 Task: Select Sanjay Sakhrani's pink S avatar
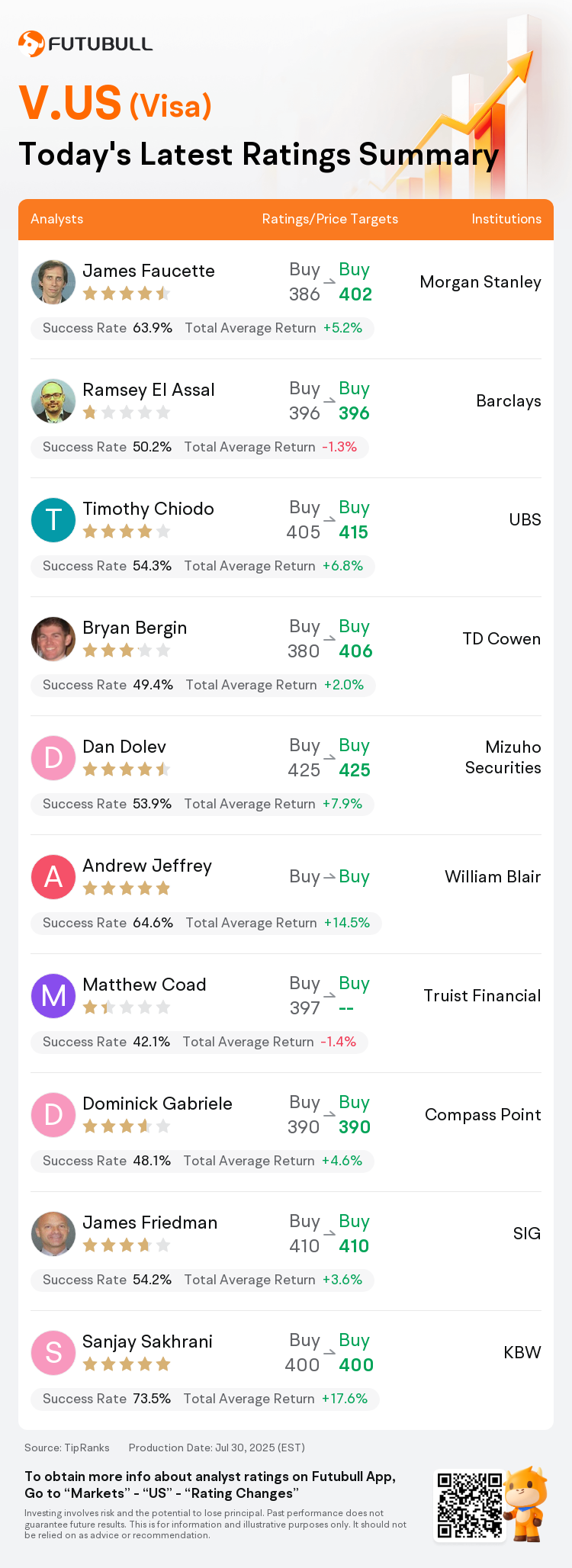53,1353
